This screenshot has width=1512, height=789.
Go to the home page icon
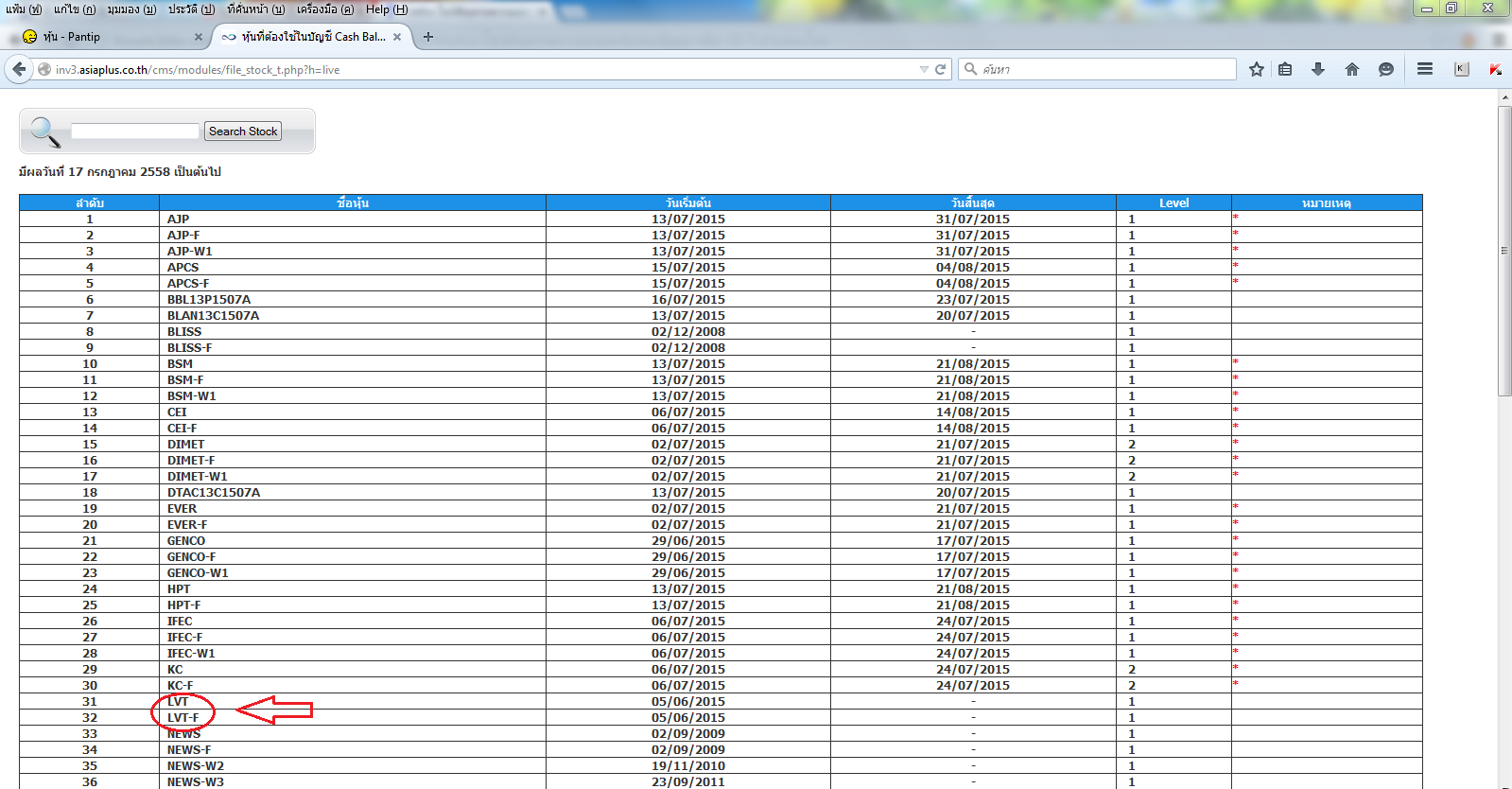(x=1352, y=69)
